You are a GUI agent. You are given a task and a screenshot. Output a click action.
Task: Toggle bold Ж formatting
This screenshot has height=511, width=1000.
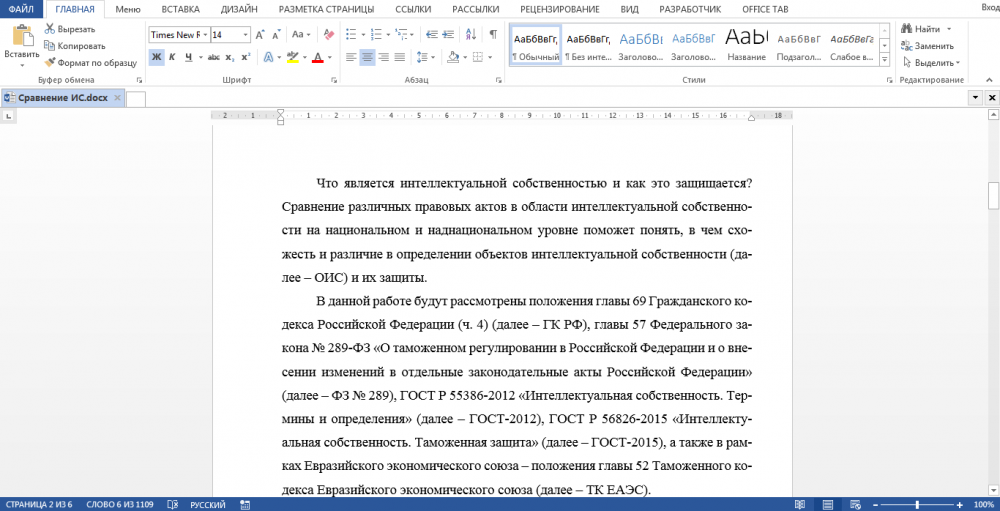[156, 58]
